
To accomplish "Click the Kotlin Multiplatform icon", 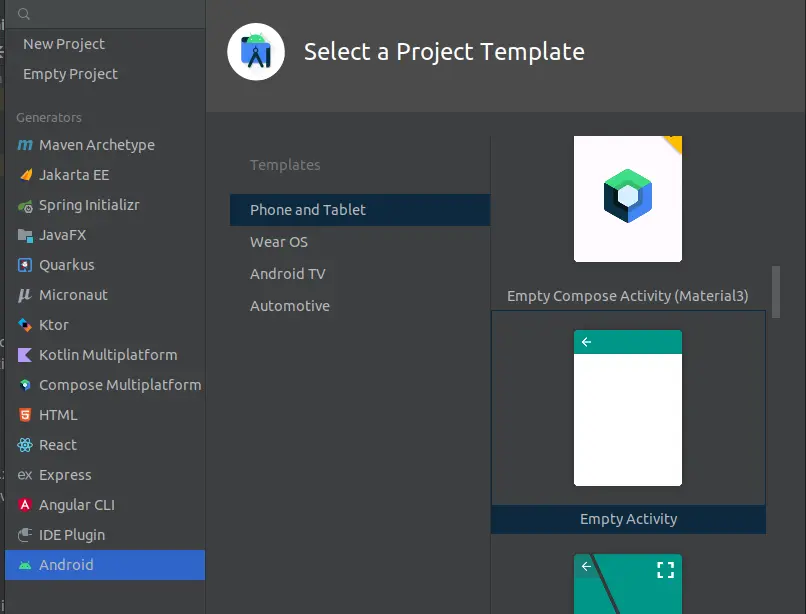I will [25, 355].
